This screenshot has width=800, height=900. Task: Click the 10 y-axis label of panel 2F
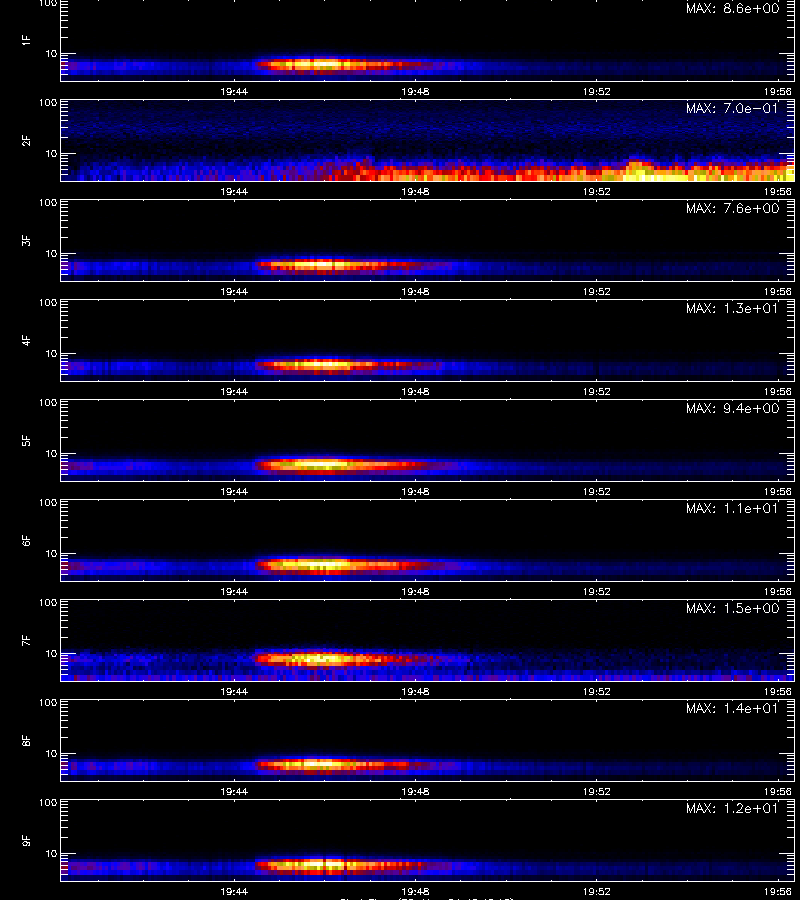(51, 153)
